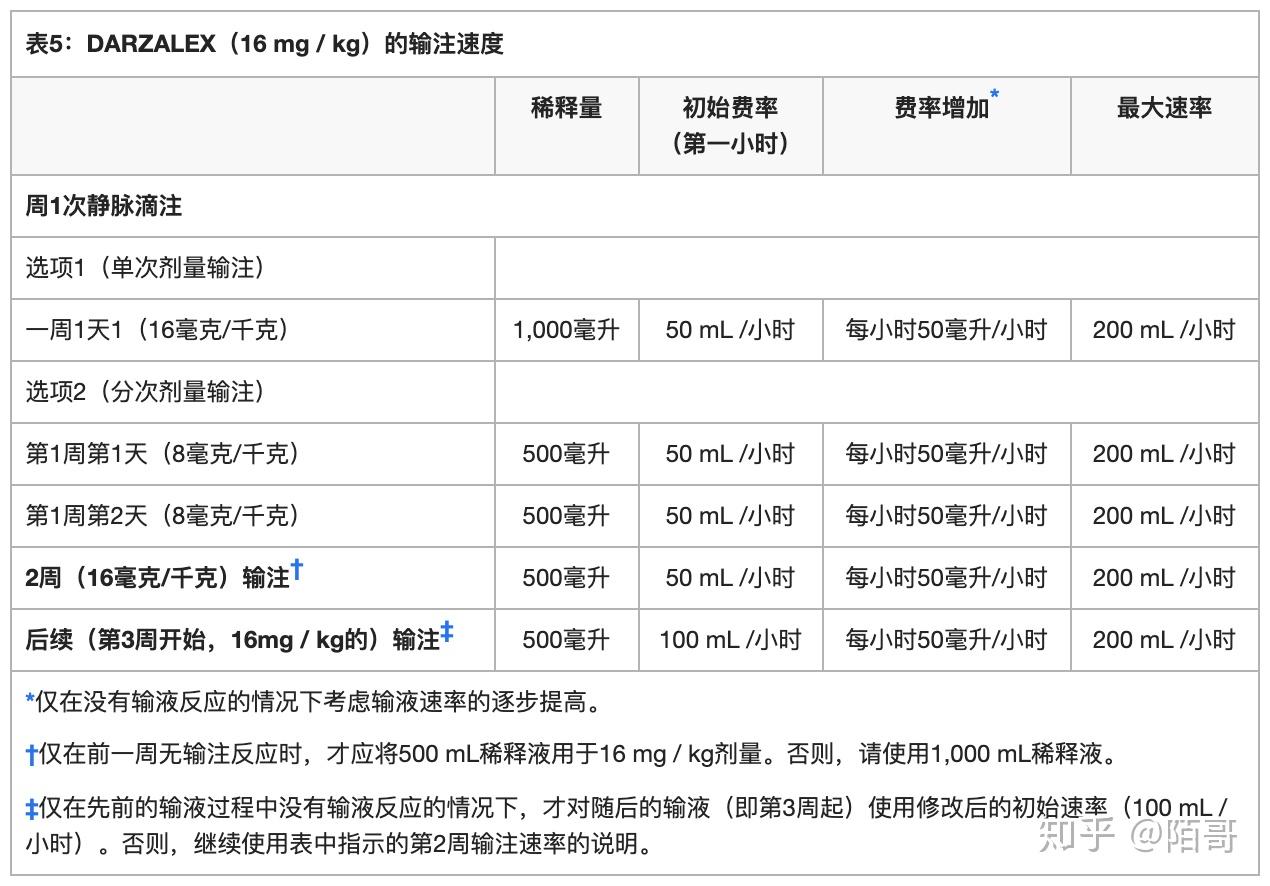The image size is (1270, 886).
Task: Click 每小时50毫升/小时 in the 一周1天1 row
Action: click(946, 330)
